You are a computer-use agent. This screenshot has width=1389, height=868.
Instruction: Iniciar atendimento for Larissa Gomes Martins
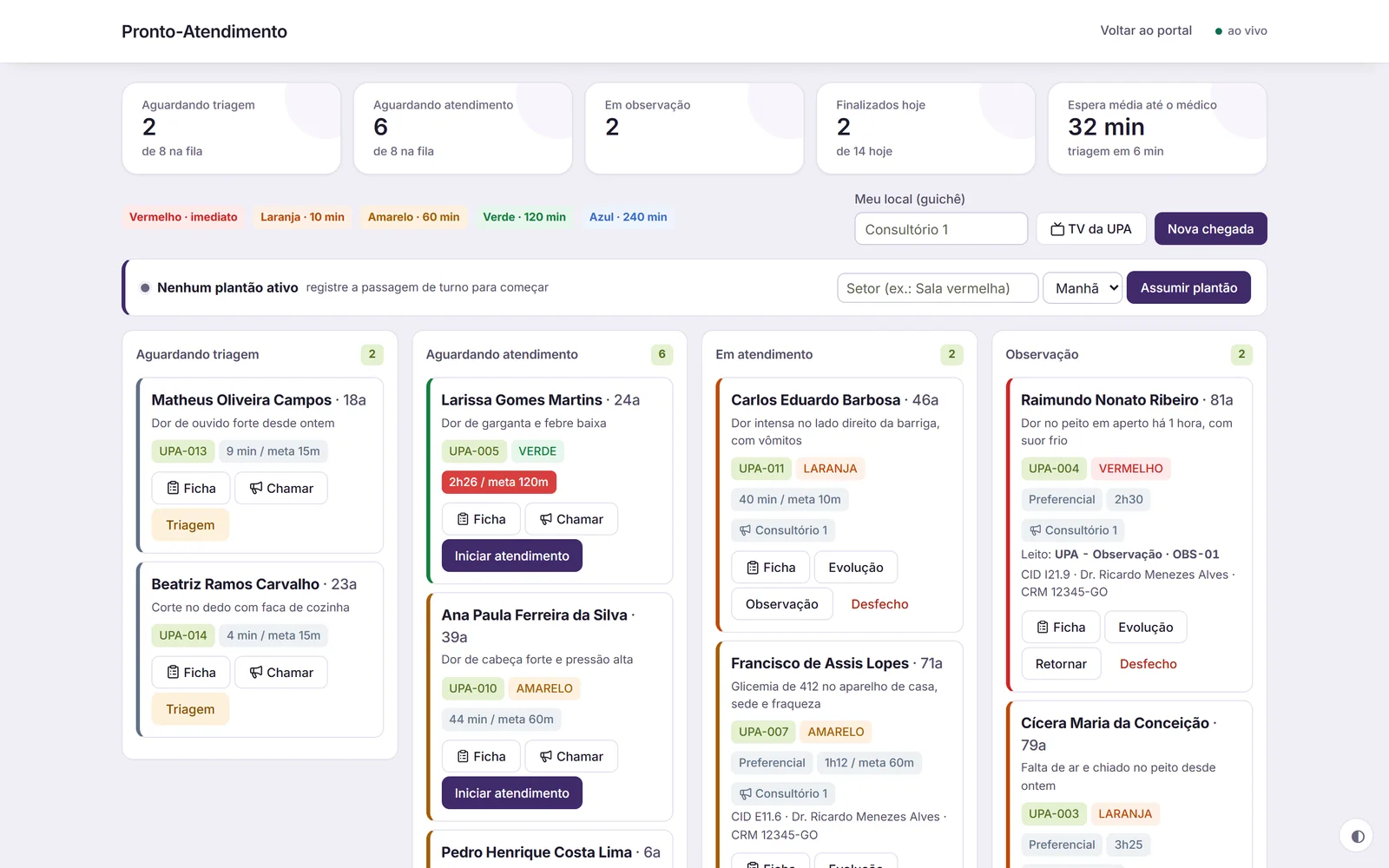(x=512, y=556)
